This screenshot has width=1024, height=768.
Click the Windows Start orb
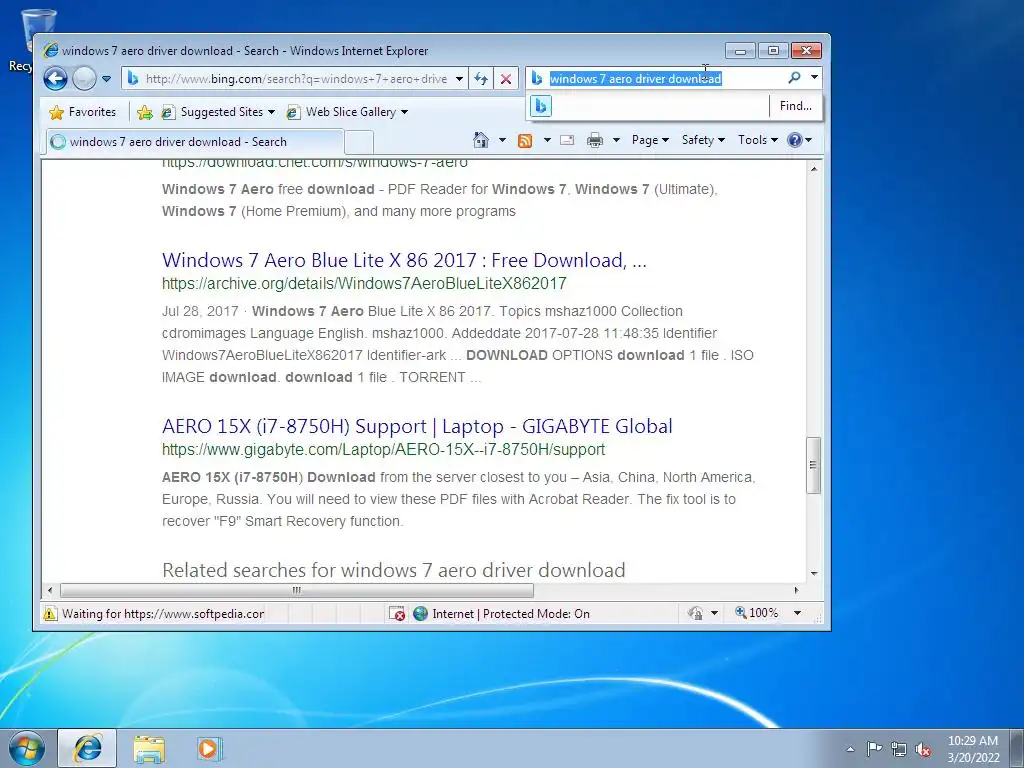tap(27, 748)
